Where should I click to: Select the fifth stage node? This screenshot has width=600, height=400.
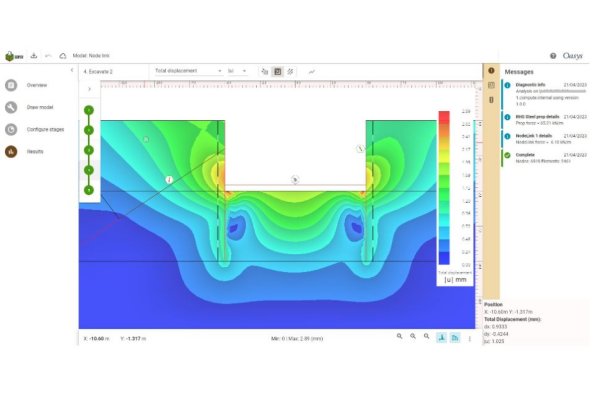(x=89, y=190)
